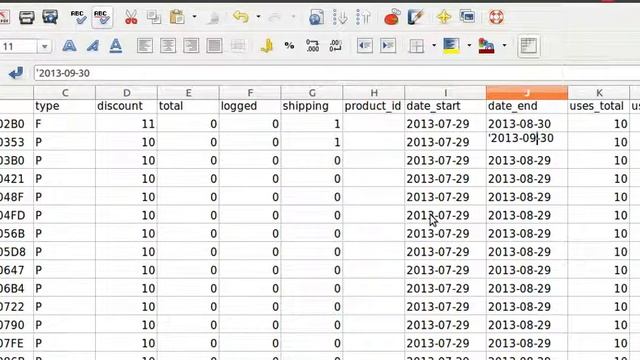640x360 pixels.
Task: Open the Borders dropdown arrow
Action: [434, 46]
